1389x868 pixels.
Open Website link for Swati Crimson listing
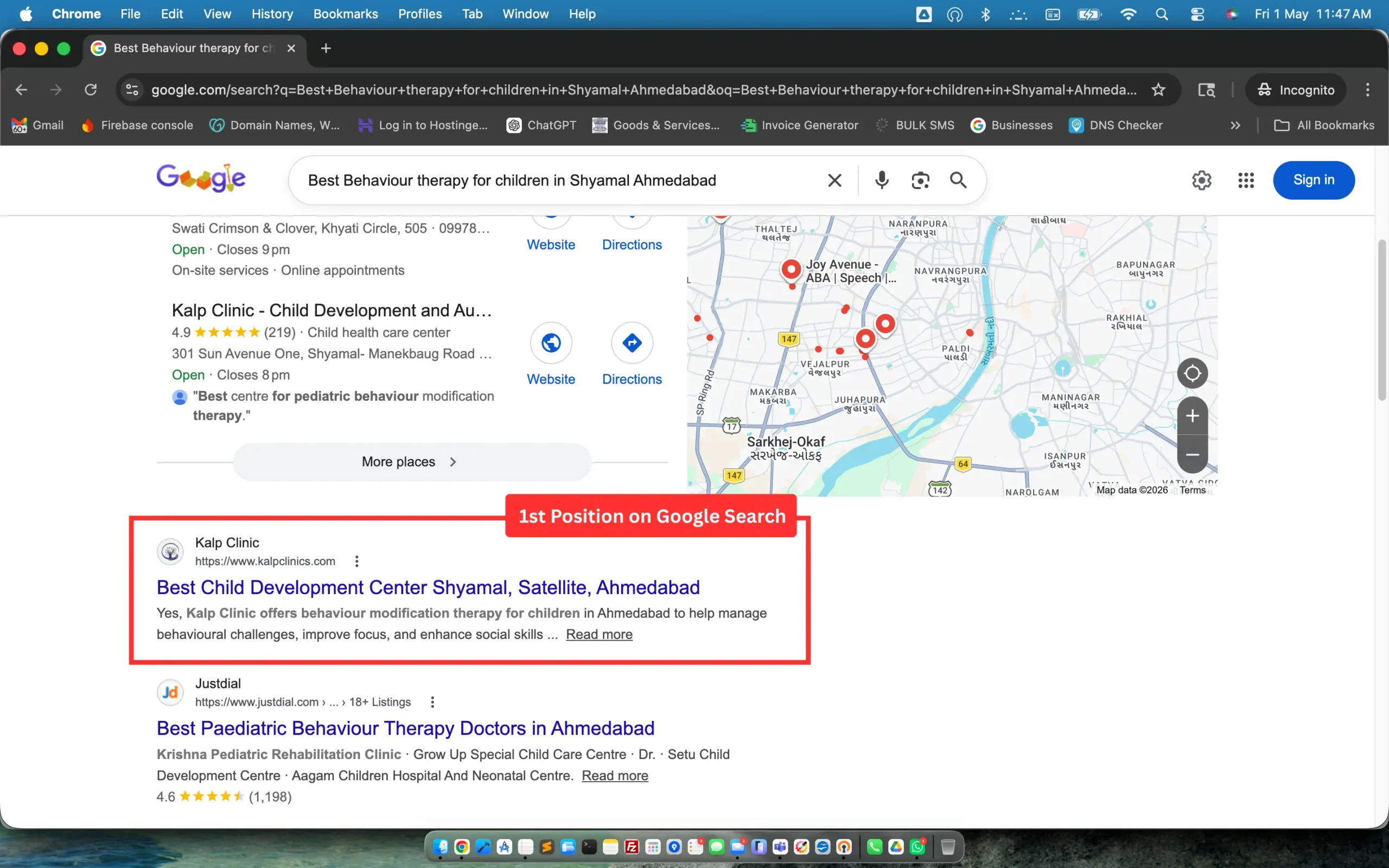551,245
